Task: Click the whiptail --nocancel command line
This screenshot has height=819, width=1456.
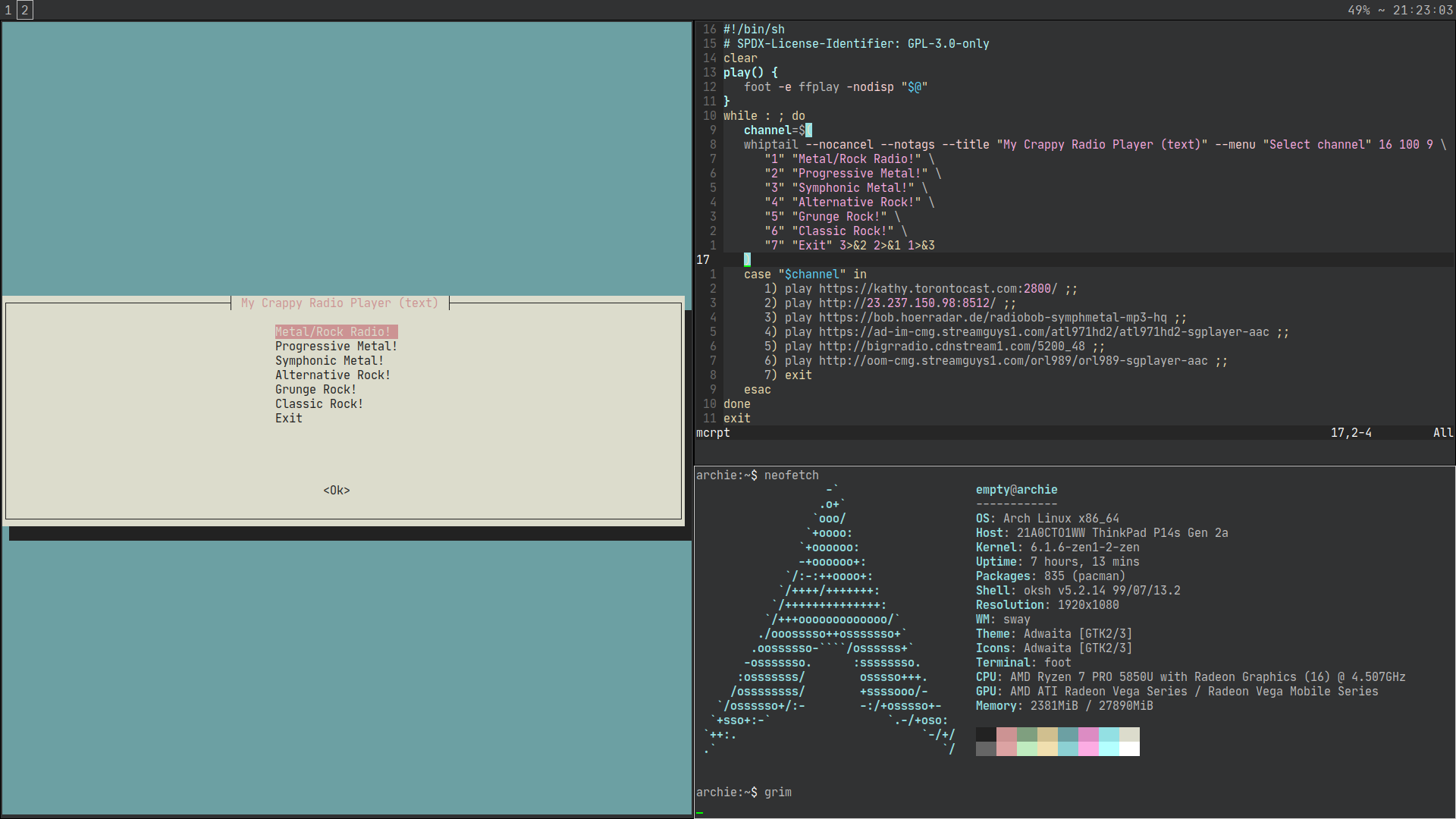Action: click(1095, 145)
